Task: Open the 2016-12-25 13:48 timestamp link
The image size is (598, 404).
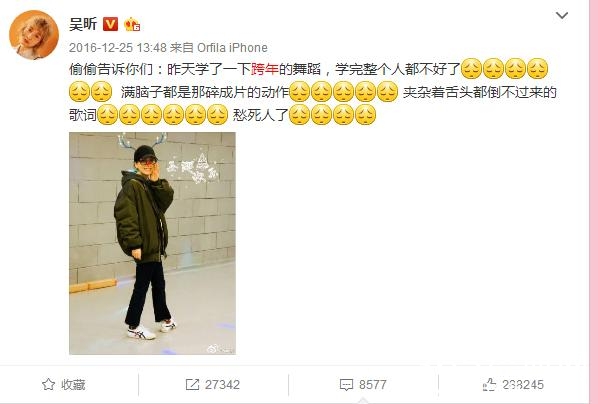Action: click(118, 48)
